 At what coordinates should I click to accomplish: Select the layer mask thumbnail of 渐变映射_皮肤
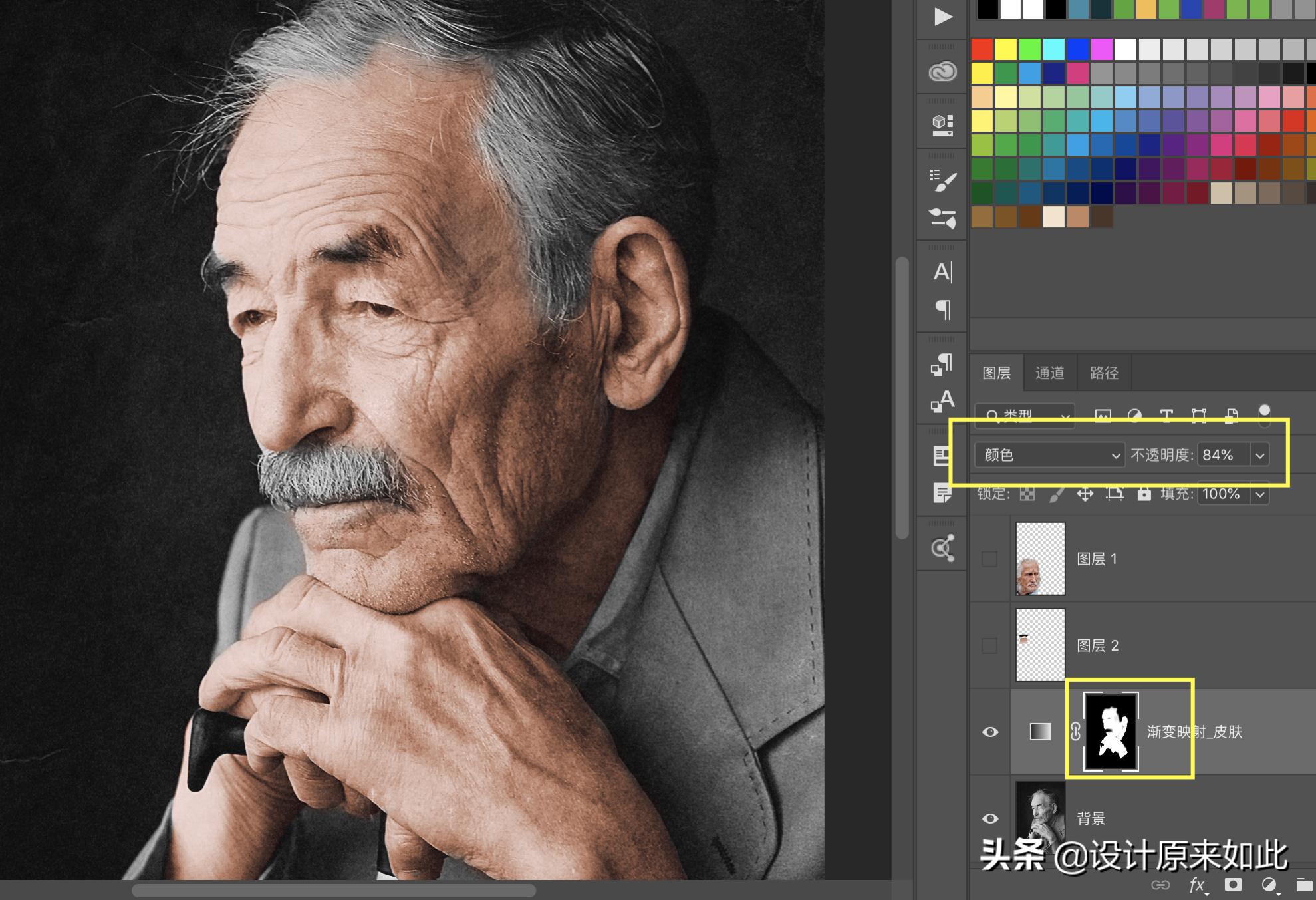[1111, 732]
